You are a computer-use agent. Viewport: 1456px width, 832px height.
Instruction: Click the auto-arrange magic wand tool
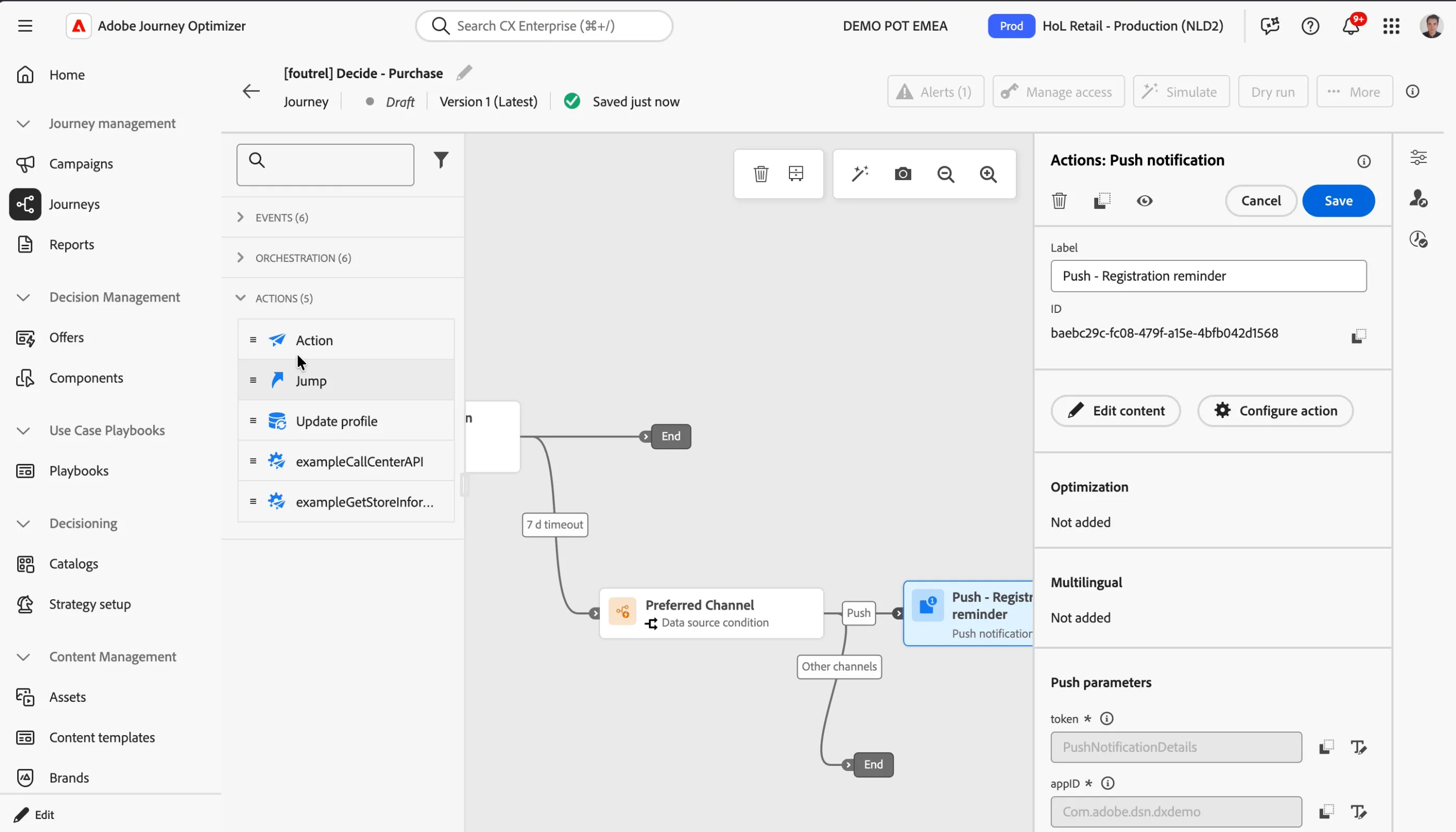(860, 174)
